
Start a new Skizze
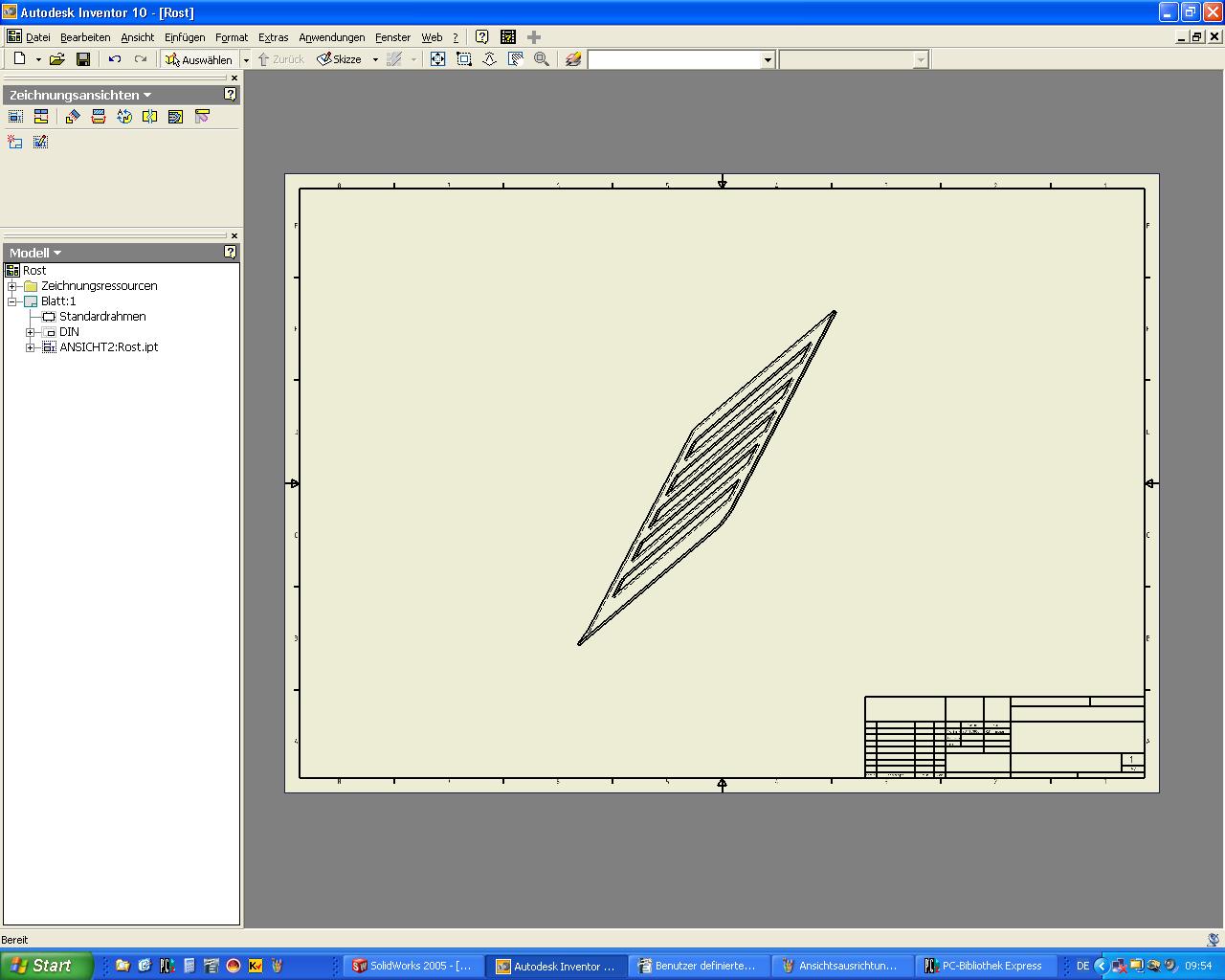coord(340,59)
